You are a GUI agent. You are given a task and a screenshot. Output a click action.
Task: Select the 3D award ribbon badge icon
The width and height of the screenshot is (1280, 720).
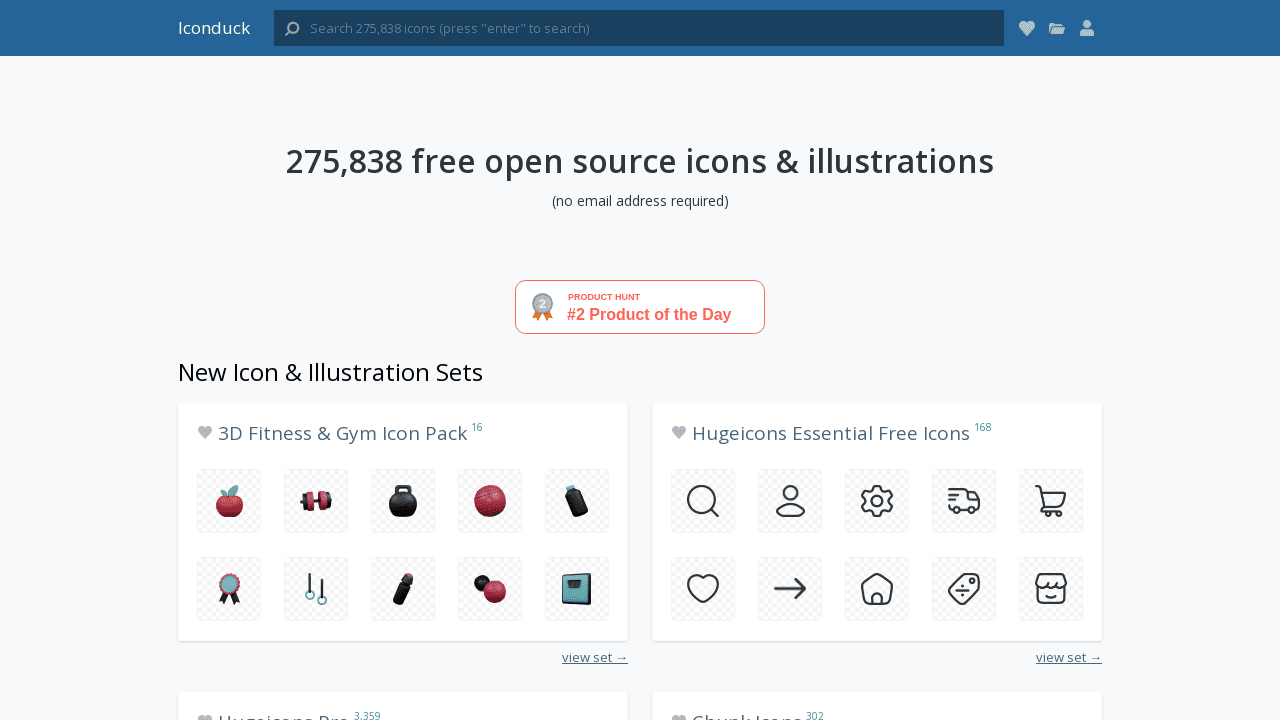point(229,589)
